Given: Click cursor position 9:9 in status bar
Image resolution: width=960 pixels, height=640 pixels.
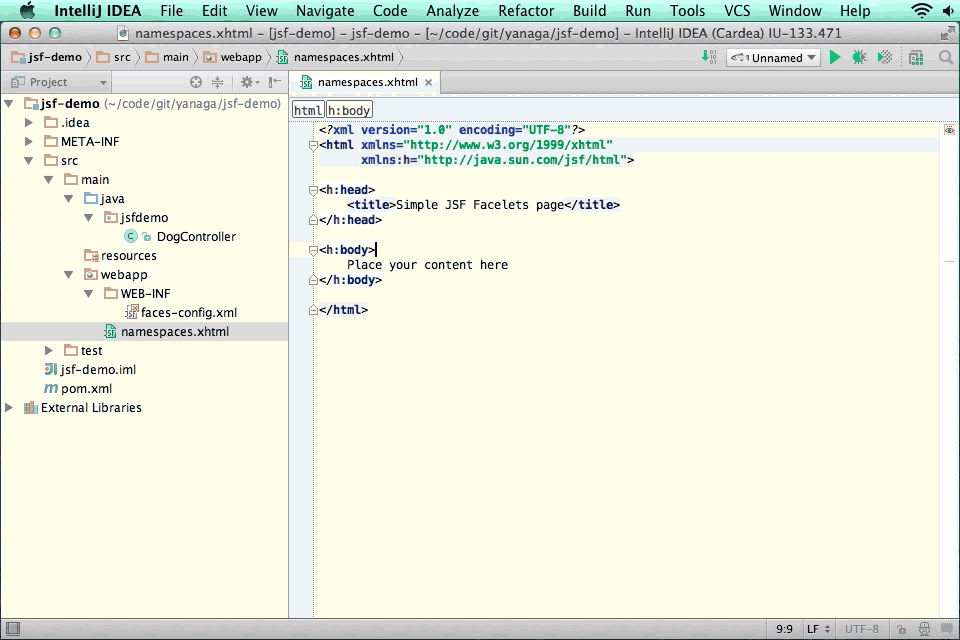Looking at the screenshot, I should pos(784,629).
